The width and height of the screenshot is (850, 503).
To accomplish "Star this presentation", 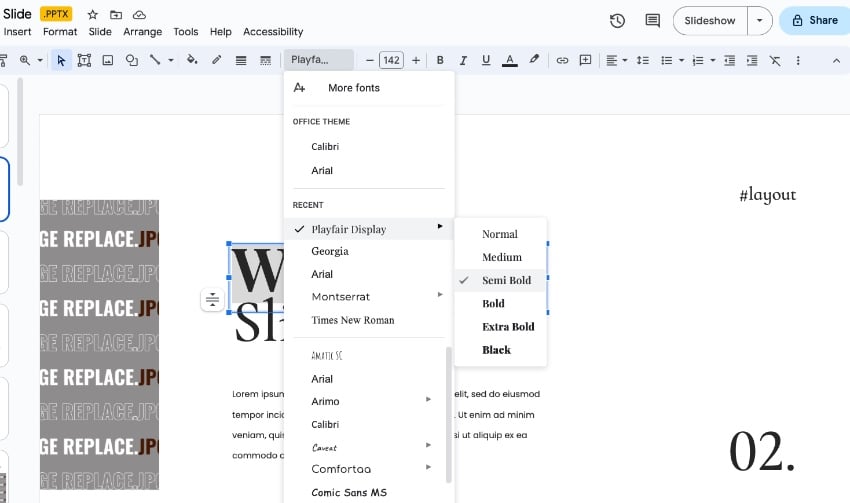I will [93, 15].
